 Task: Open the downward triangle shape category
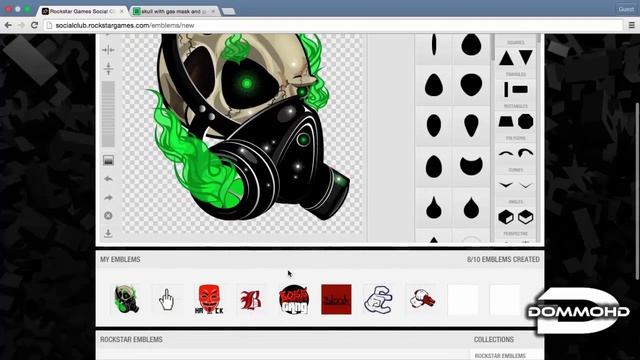coord(526,57)
